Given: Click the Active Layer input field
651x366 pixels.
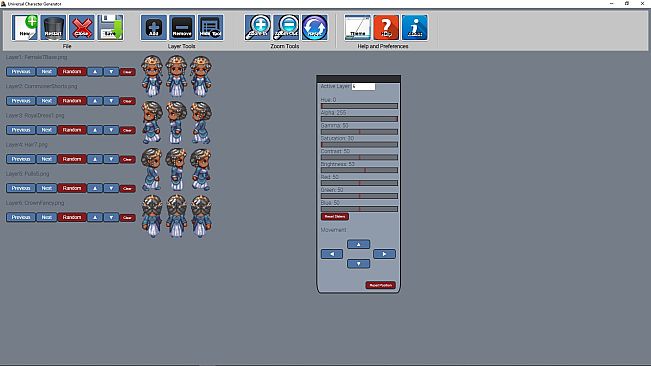Looking at the screenshot, I should point(363,86).
